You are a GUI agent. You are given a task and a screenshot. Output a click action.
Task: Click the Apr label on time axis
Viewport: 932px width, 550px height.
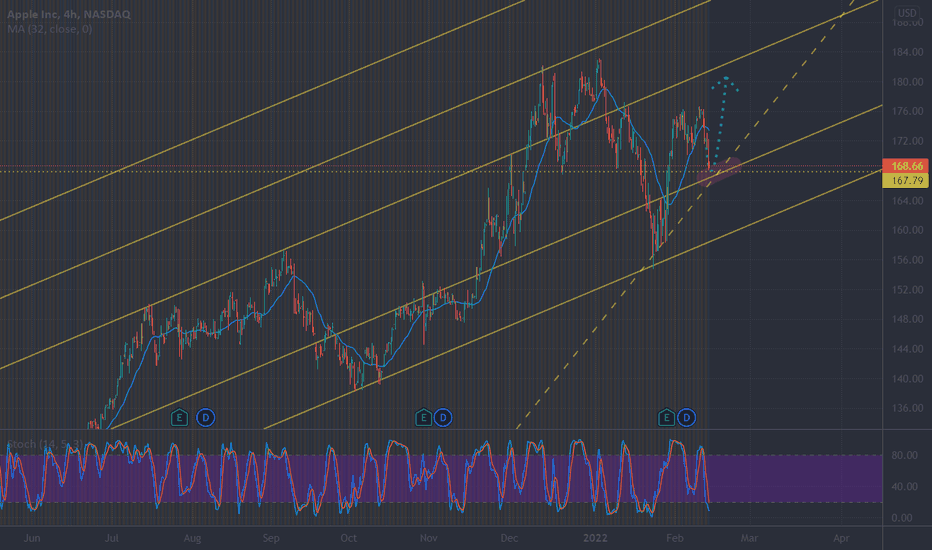pos(841,538)
